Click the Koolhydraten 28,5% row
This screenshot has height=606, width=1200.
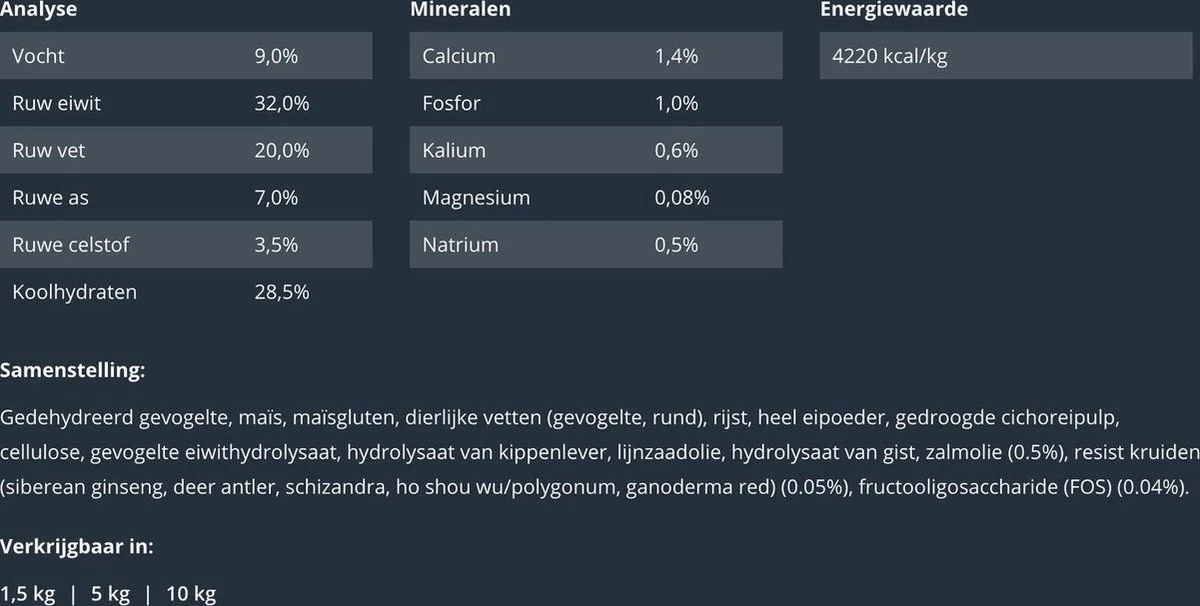(186, 292)
